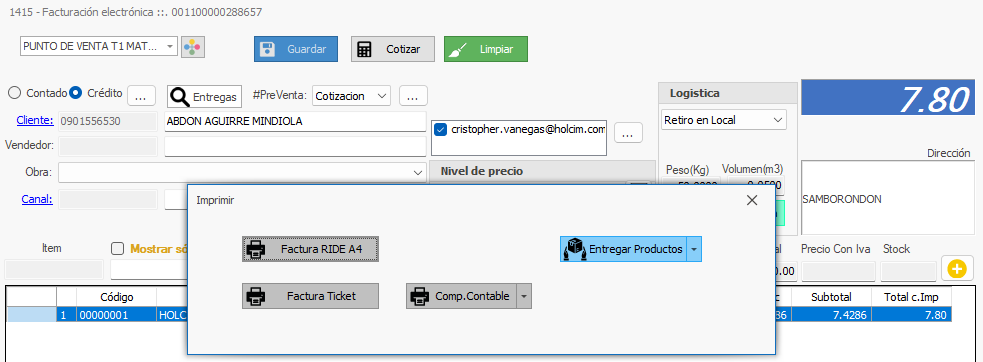Print Factura Ticket

310,295
